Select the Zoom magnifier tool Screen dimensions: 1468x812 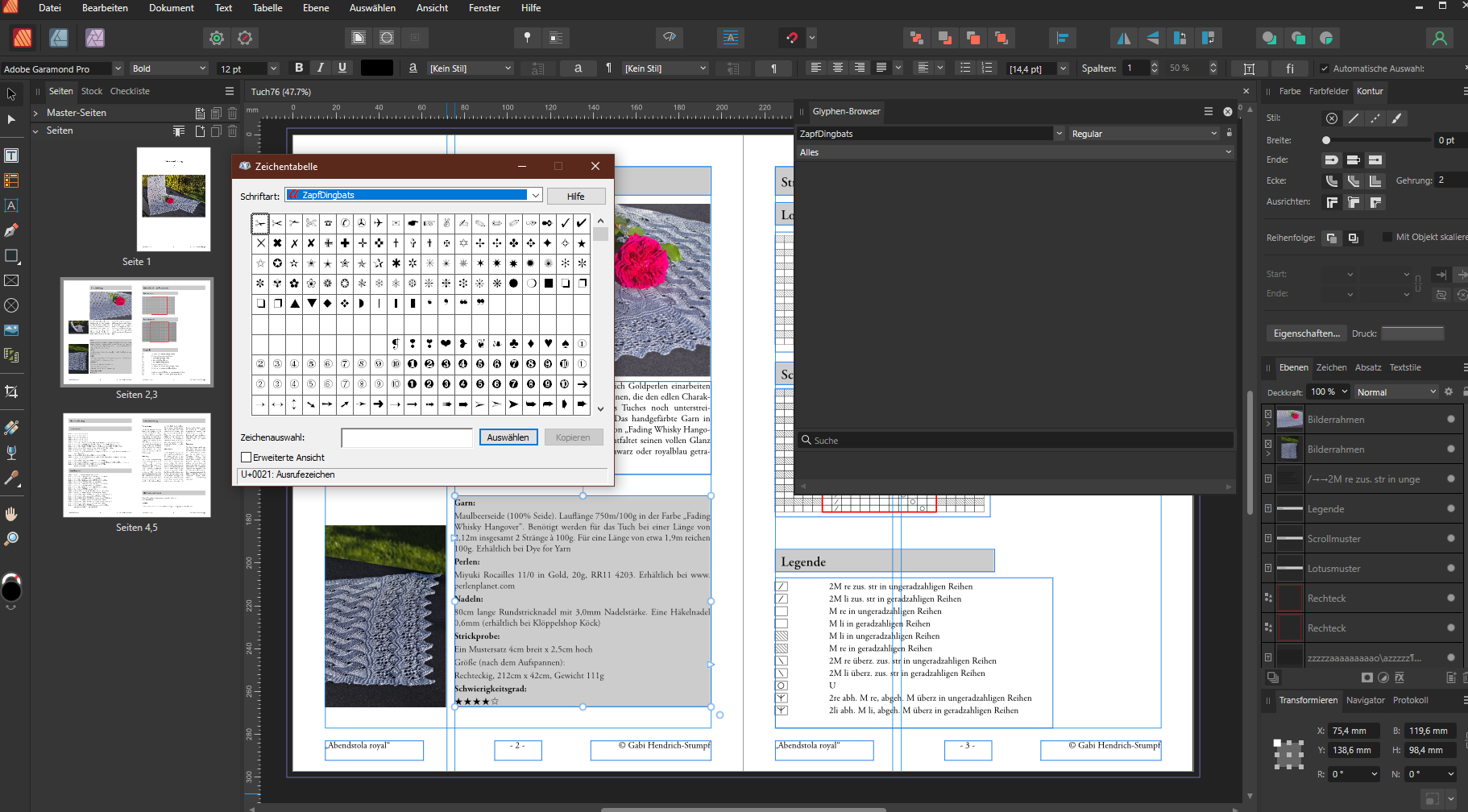point(11,538)
